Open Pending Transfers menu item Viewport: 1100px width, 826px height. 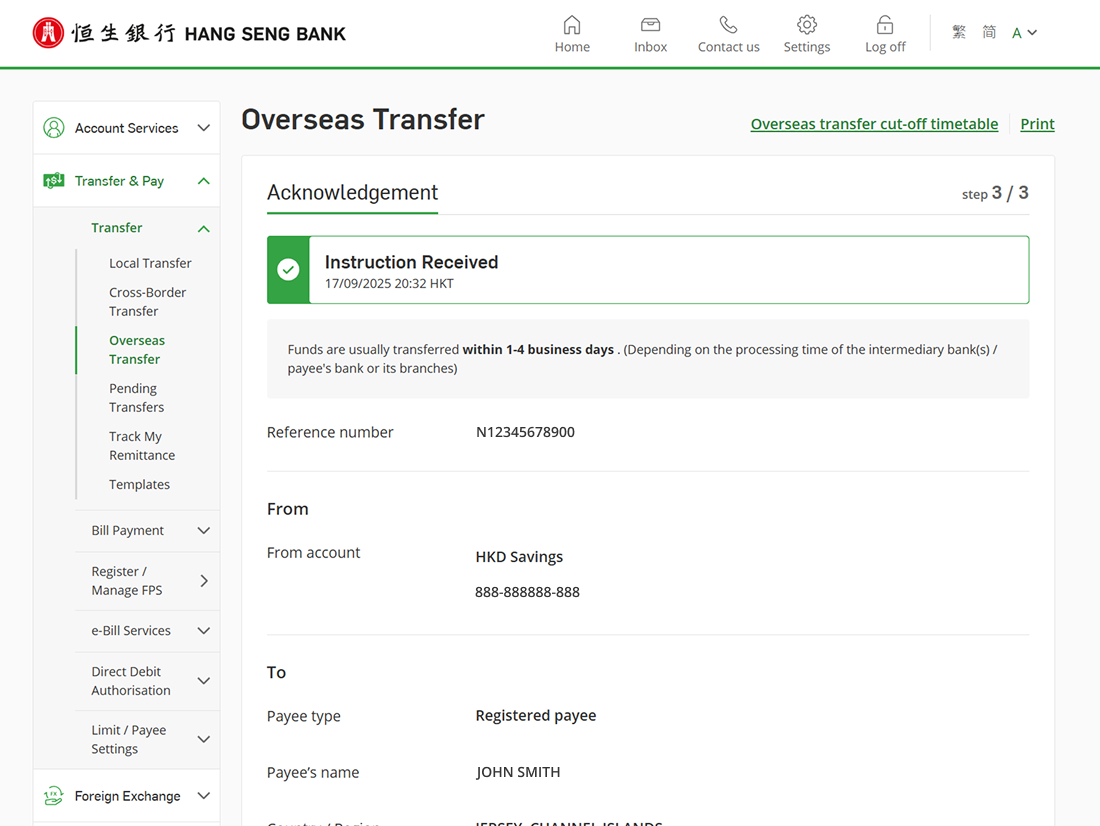click(x=136, y=398)
